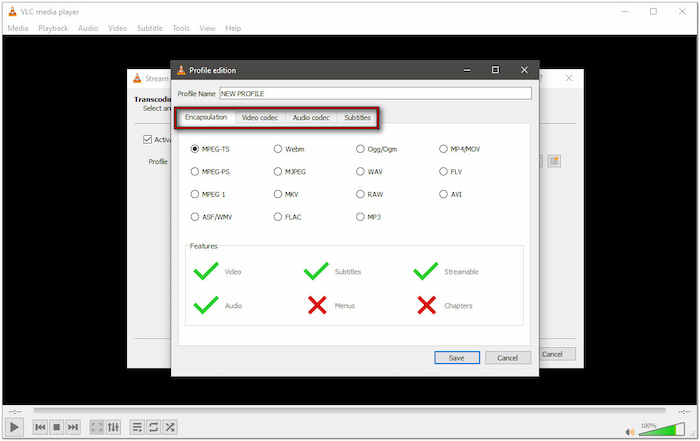This screenshot has height=441, width=700.
Task: Select RAW encapsulation
Action: tap(370, 194)
